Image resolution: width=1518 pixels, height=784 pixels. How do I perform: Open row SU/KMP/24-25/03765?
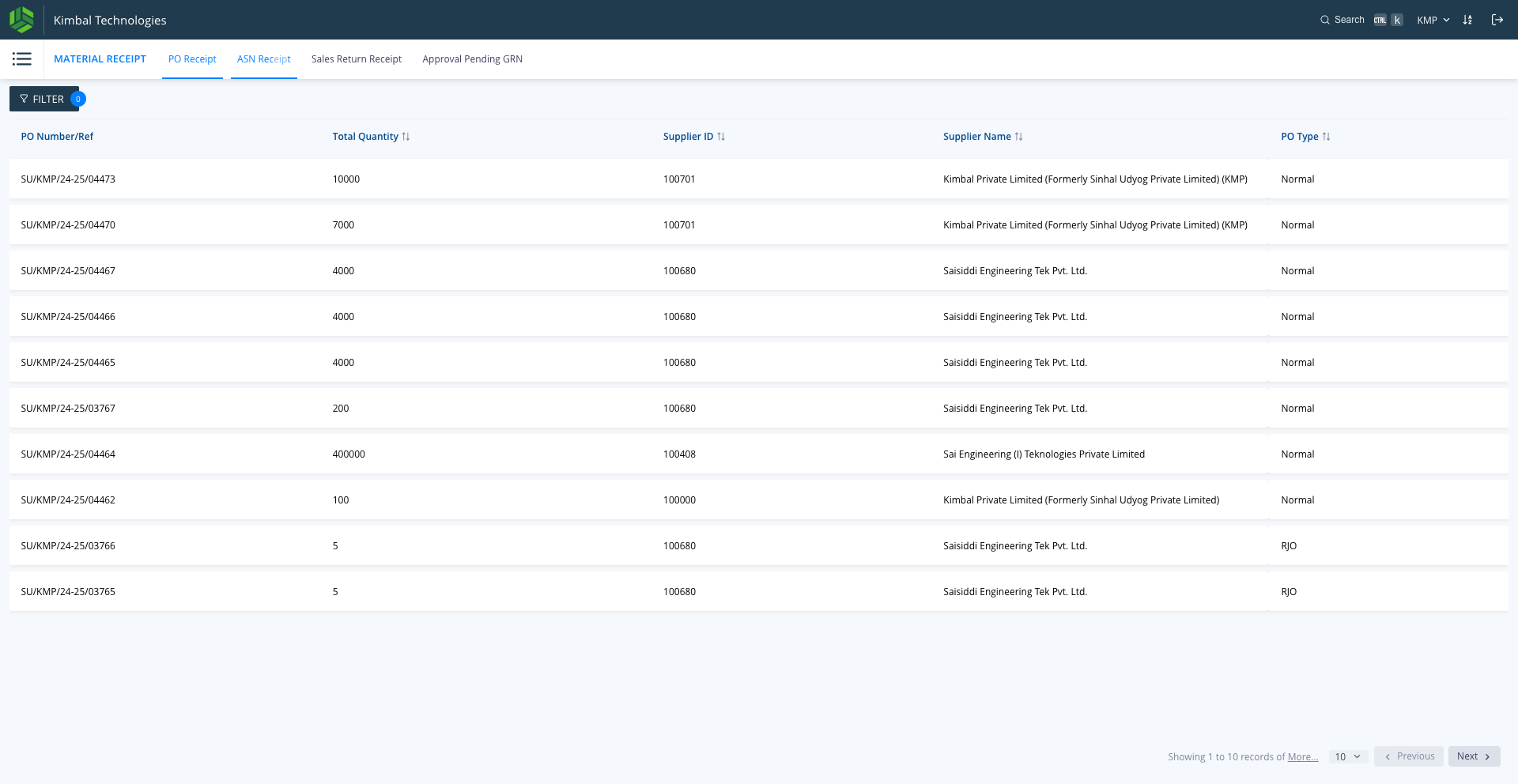(x=758, y=592)
